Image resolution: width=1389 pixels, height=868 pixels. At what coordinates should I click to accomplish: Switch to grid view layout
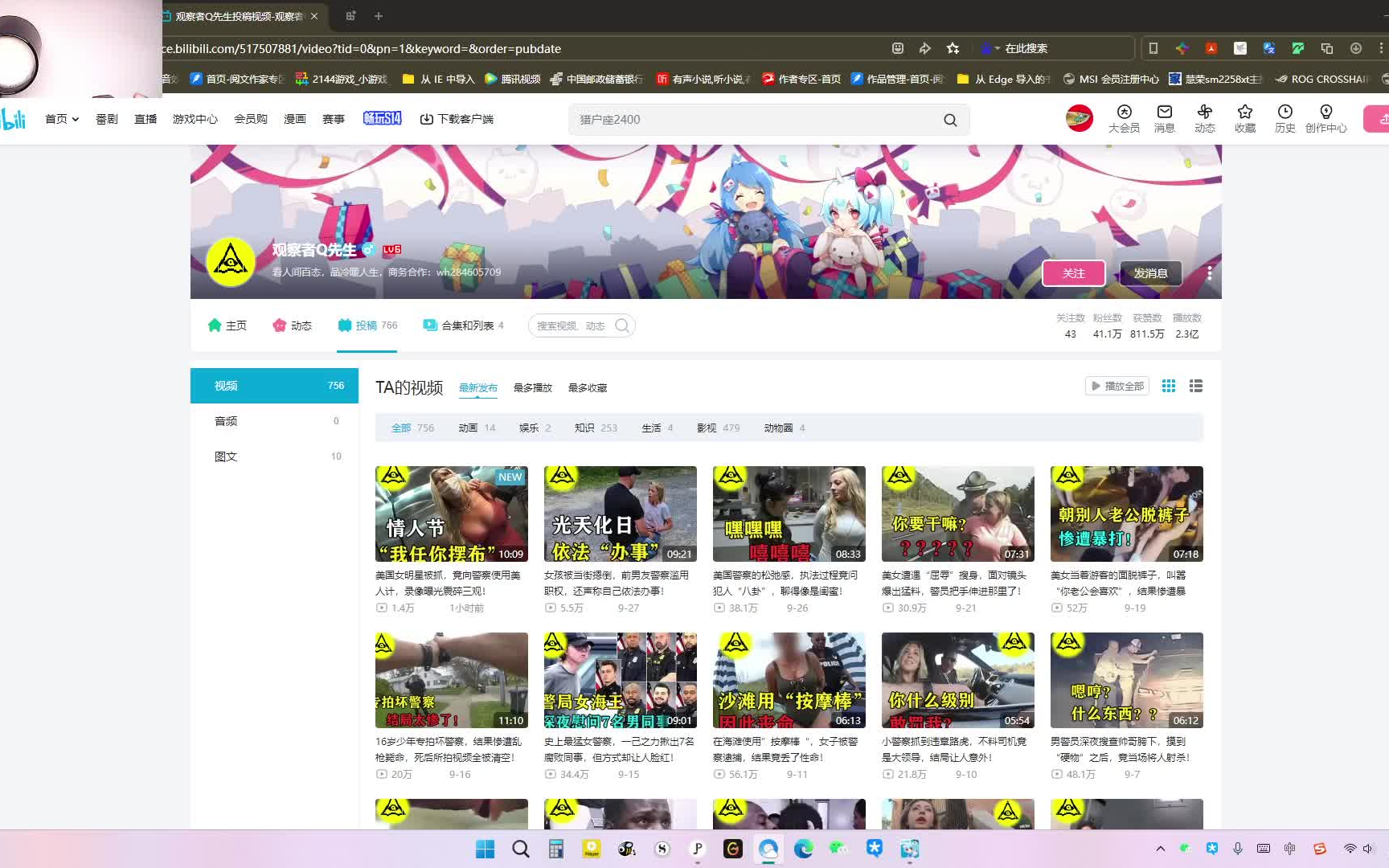click(1169, 386)
